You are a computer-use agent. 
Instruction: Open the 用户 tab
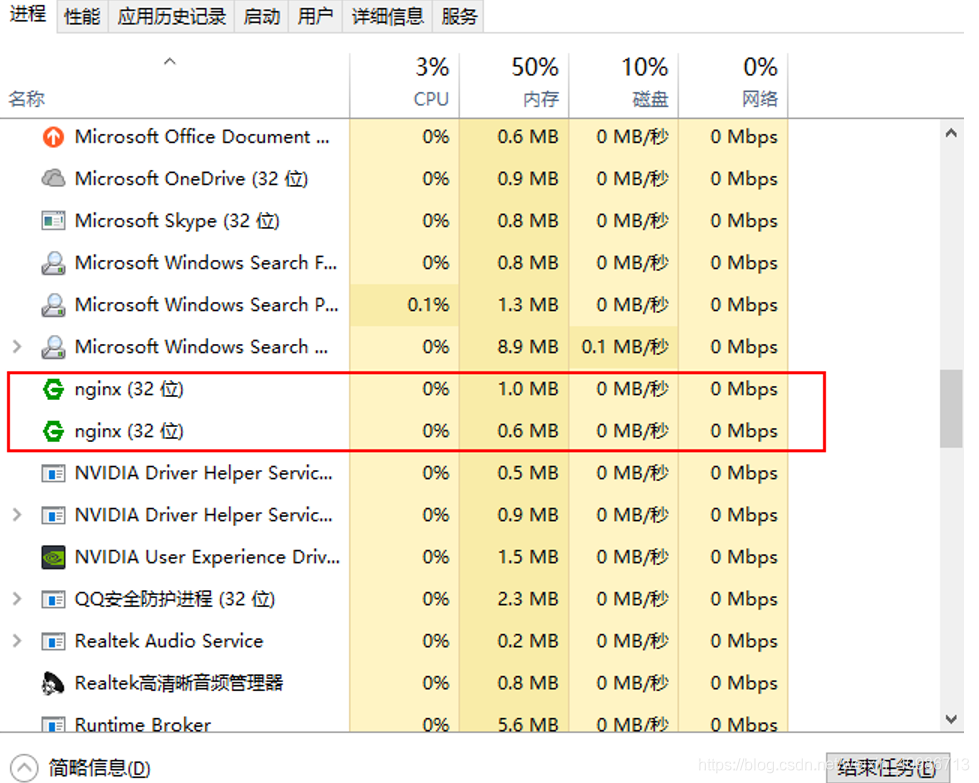point(315,16)
